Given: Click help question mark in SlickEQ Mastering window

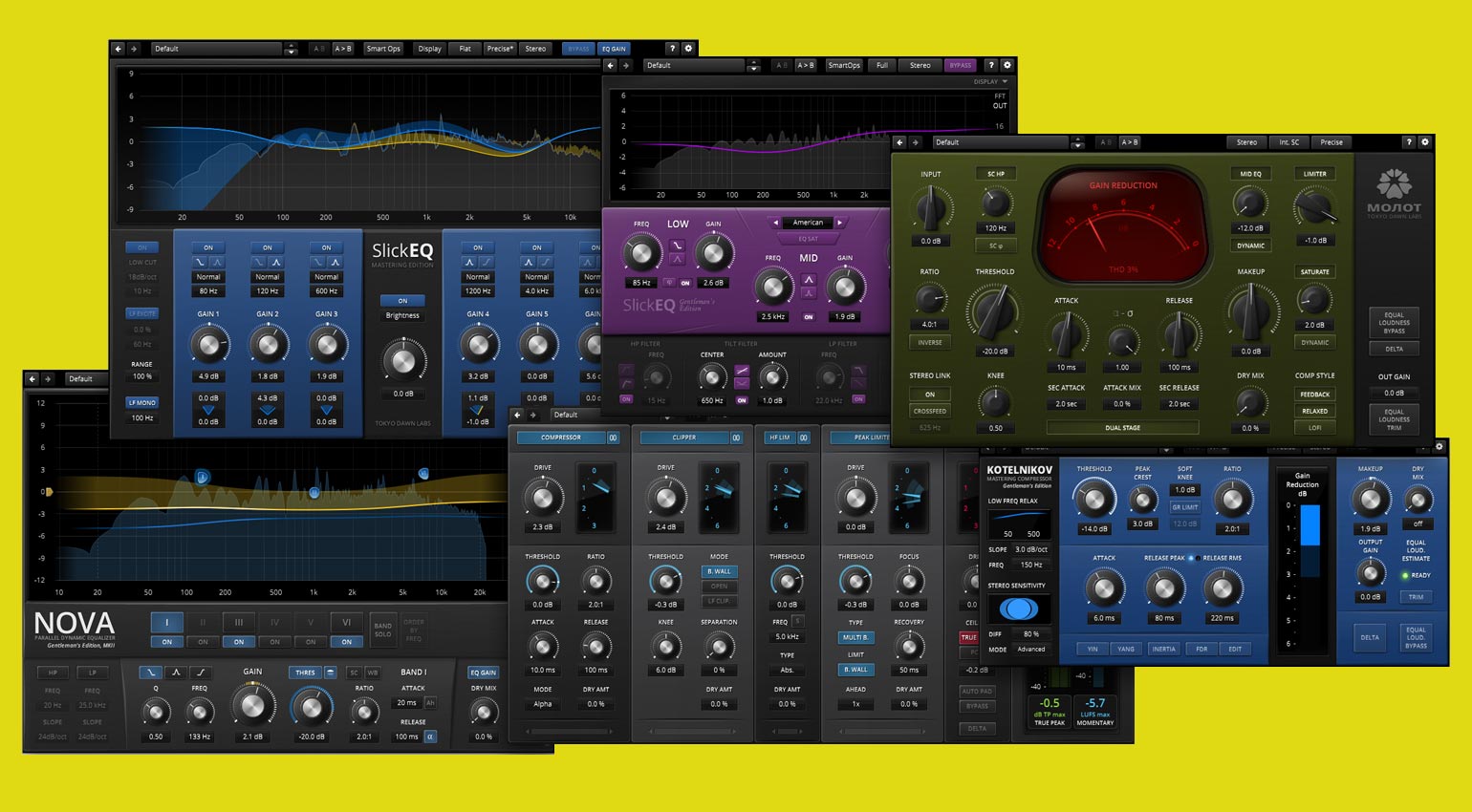Looking at the screenshot, I should point(672,48).
